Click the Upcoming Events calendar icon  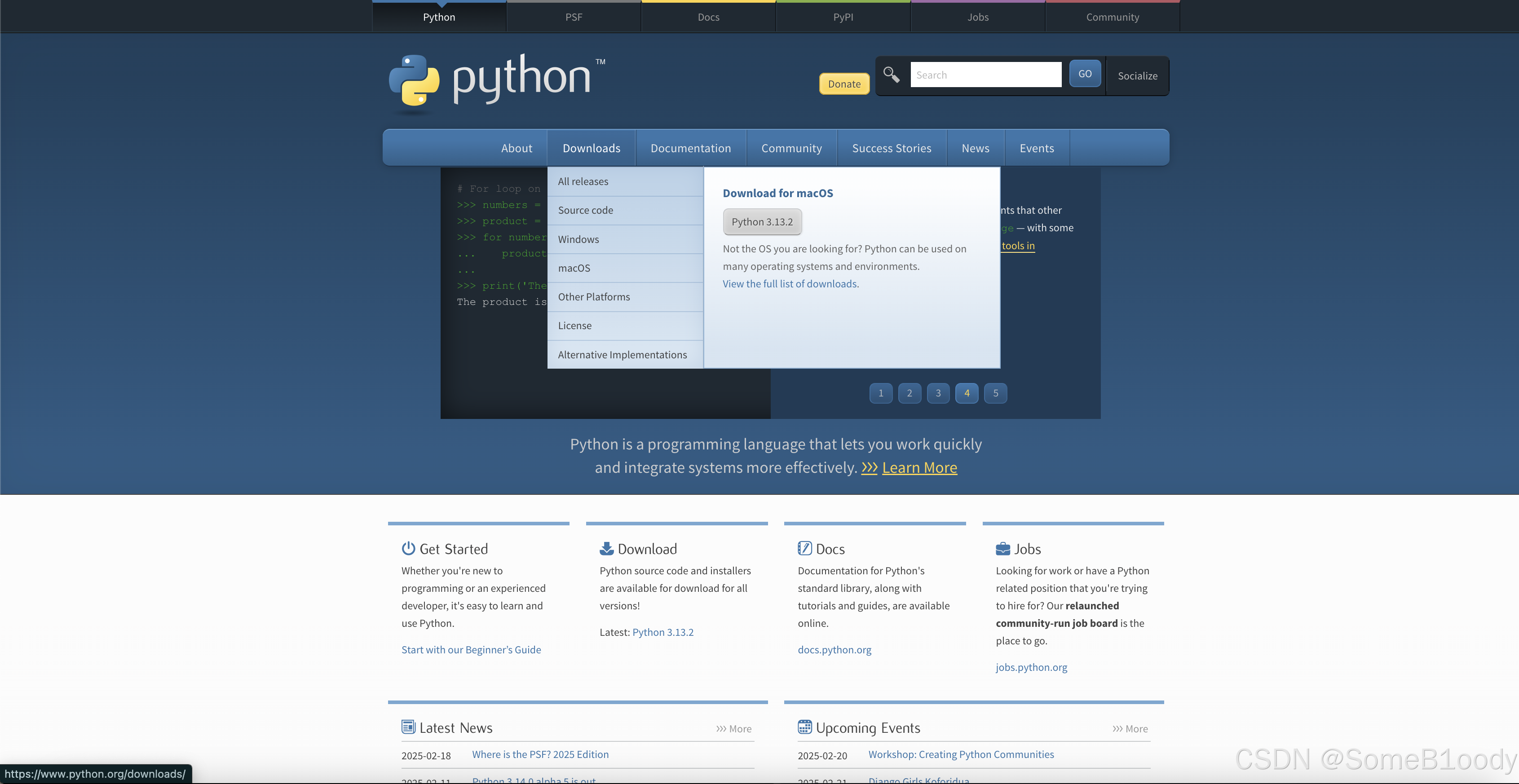[x=804, y=727]
